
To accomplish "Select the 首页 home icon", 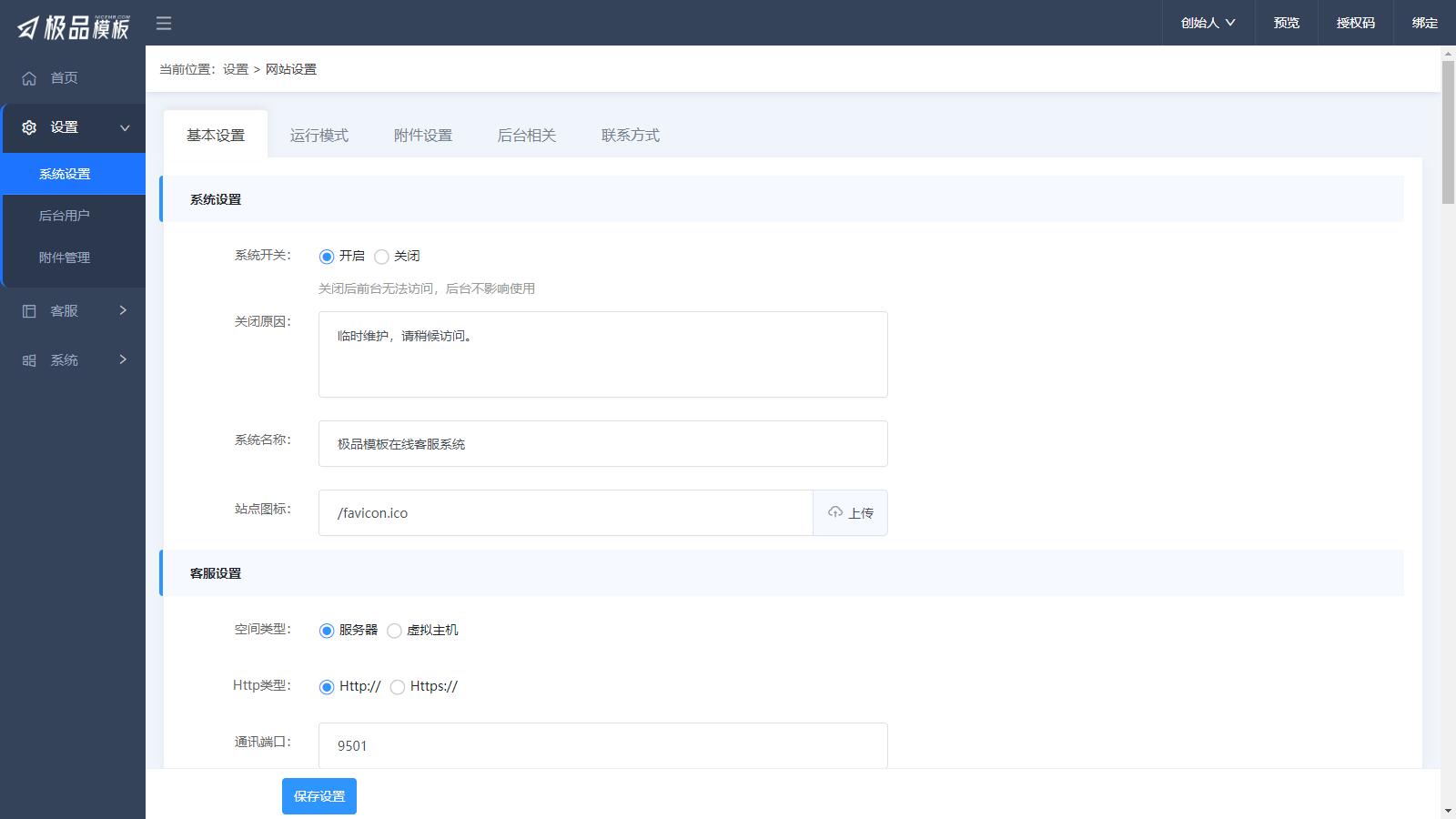I will (27, 78).
